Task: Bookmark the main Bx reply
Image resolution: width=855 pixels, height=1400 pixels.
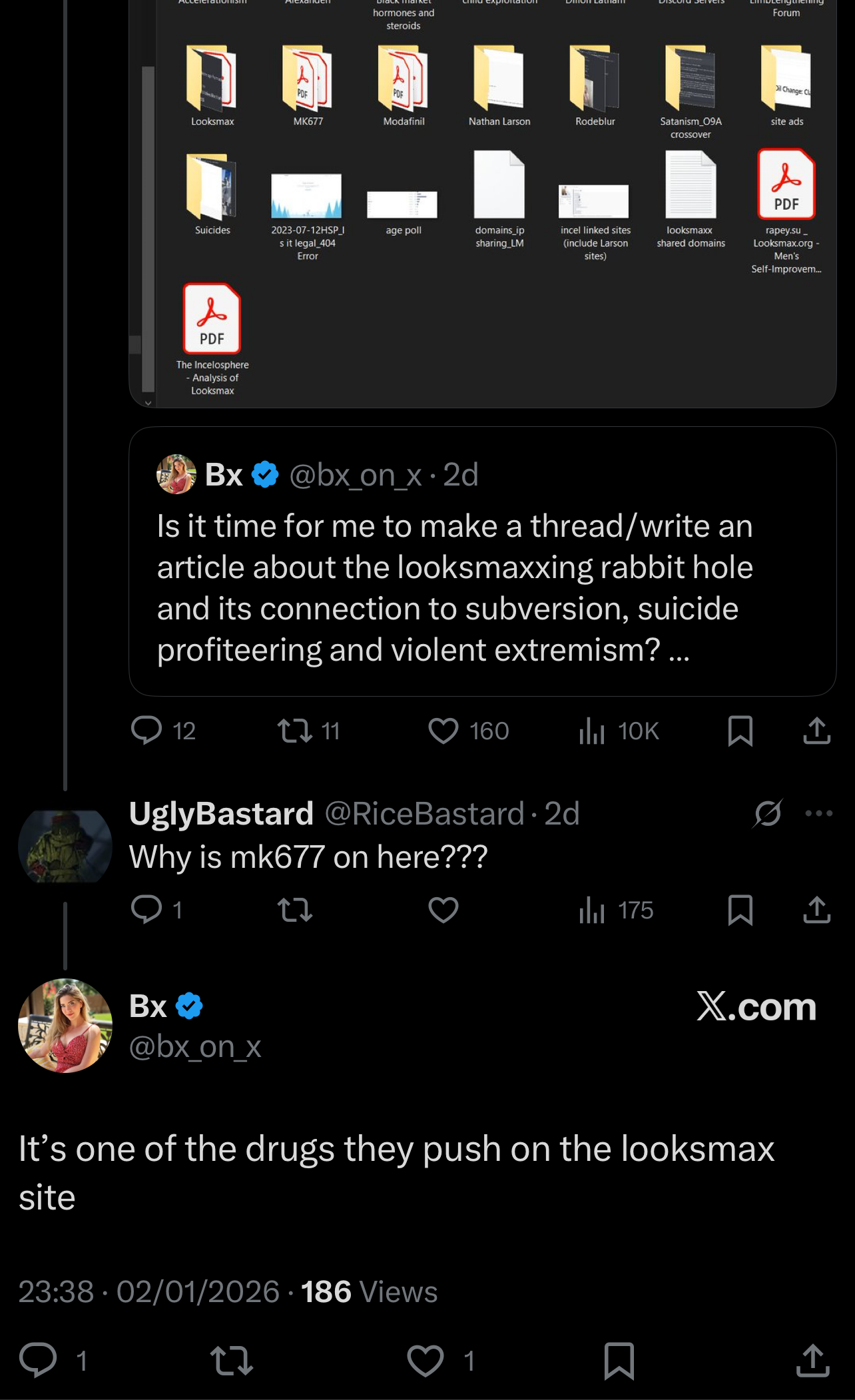Action: [x=619, y=1360]
